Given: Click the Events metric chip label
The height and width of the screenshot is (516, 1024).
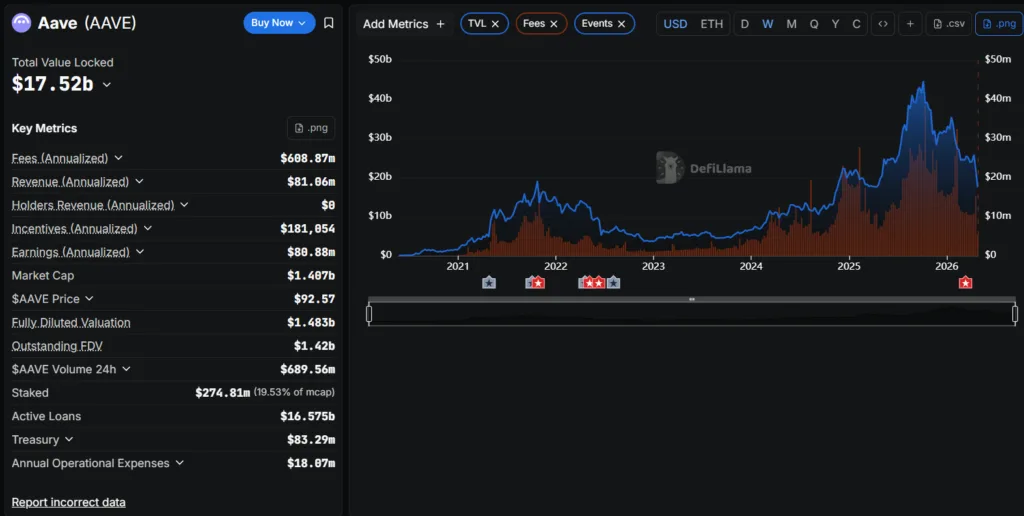Looking at the screenshot, I should click(x=597, y=24).
